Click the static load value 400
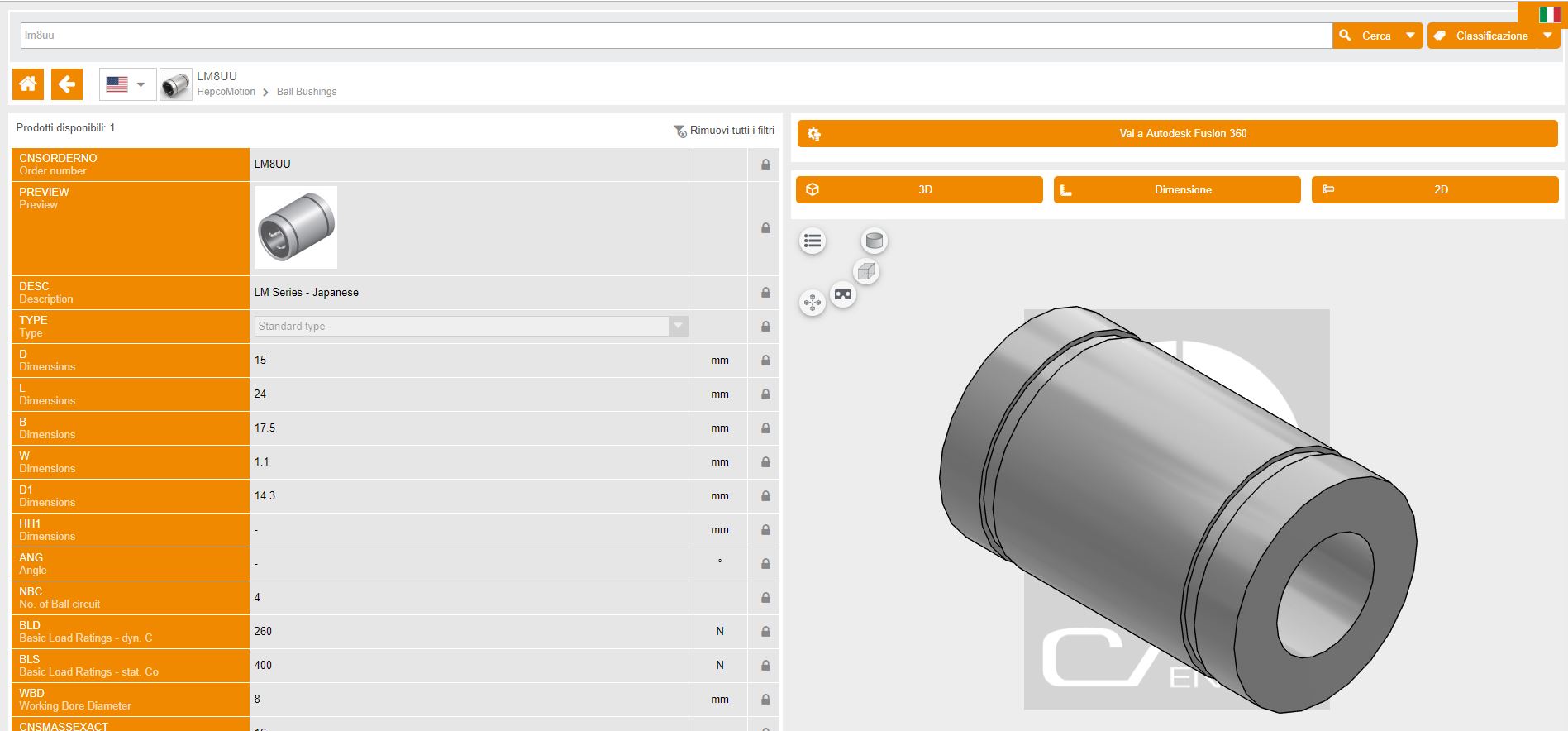Viewport: 1568px width, 731px height. click(x=263, y=666)
